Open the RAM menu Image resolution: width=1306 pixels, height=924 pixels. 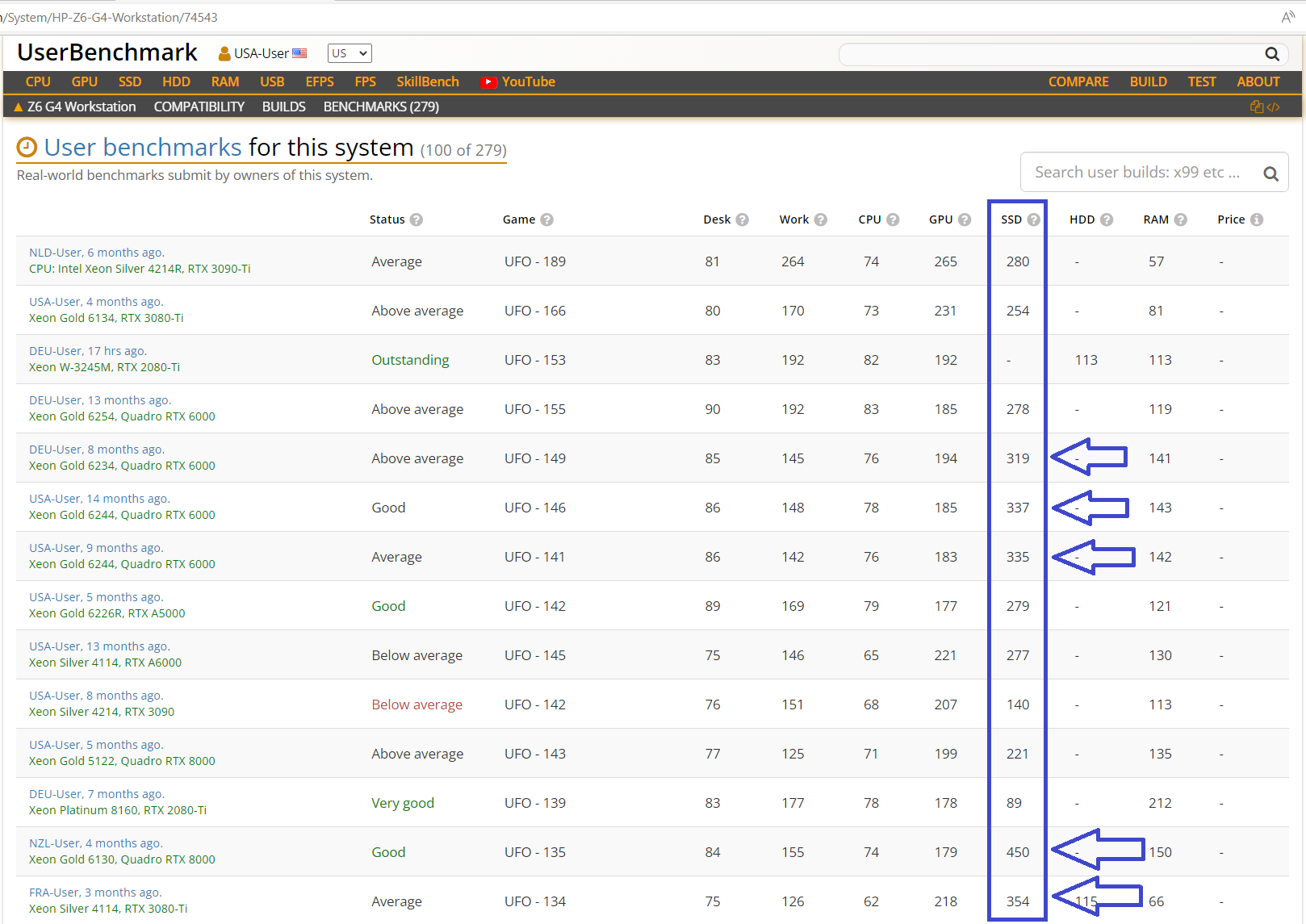pyautogui.click(x=225, y=82)
